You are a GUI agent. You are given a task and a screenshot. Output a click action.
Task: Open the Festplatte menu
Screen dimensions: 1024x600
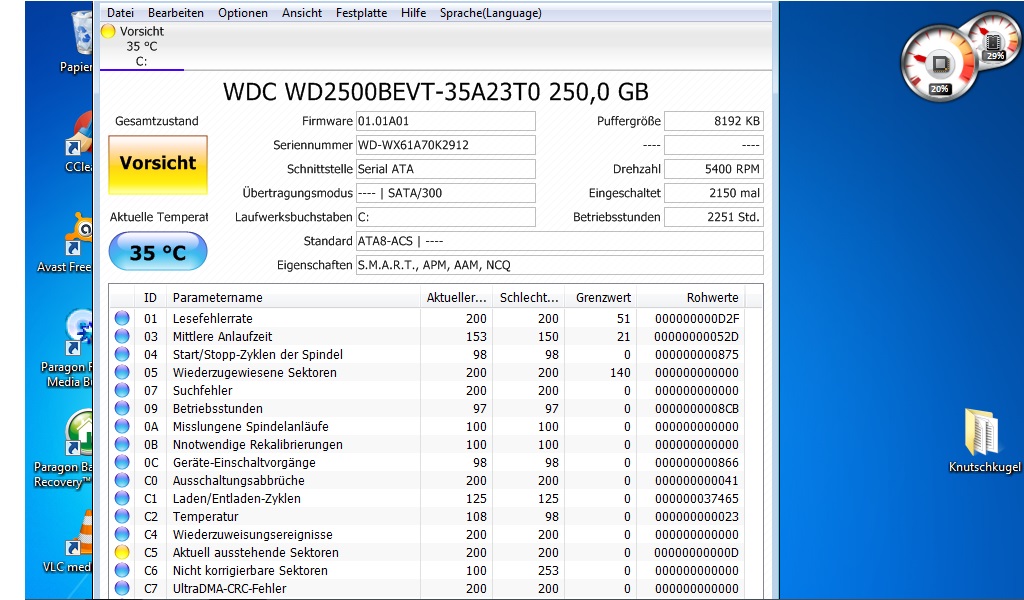coord(361,12)
